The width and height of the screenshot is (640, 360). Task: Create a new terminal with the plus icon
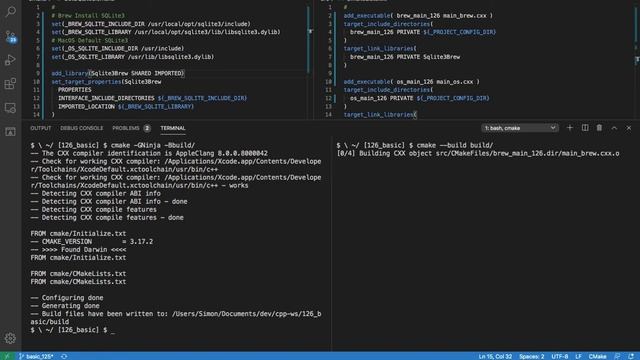pyautogui.click(x=570, y=128)
